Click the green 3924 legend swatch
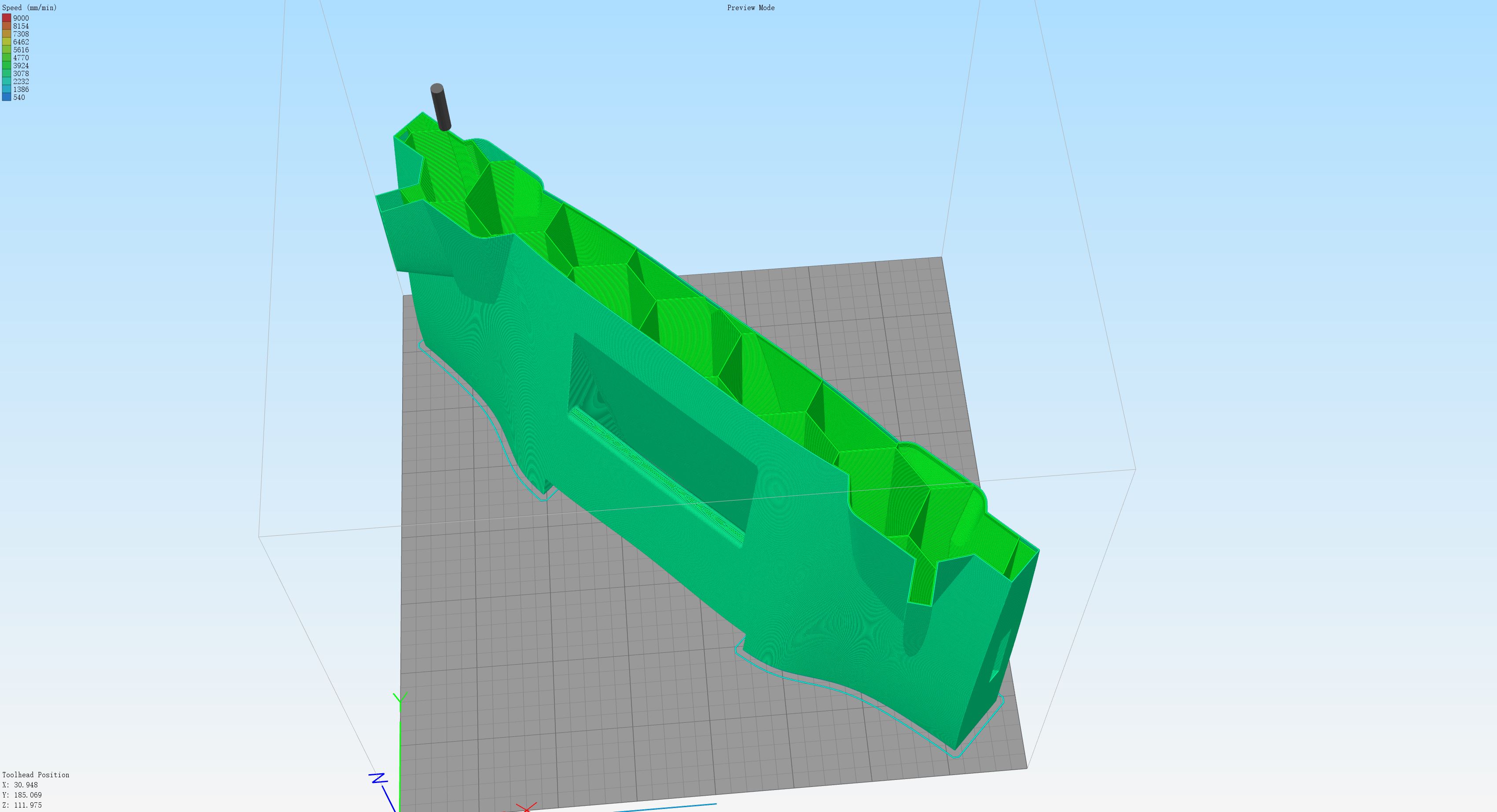The image size is (1497, 812). click(7, 66)
